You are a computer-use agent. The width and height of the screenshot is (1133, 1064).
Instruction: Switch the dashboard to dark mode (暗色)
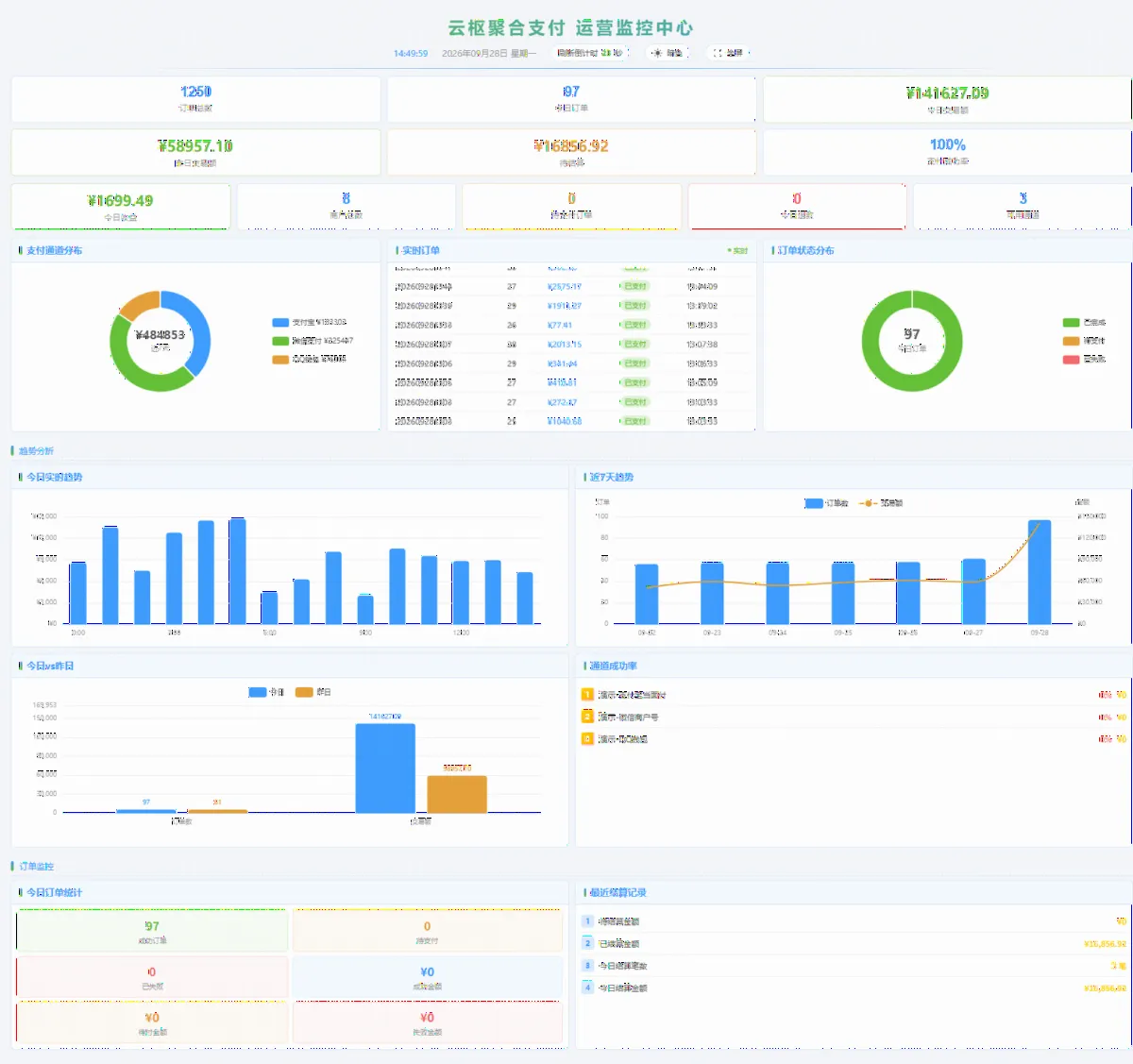[x=668, y=53]
